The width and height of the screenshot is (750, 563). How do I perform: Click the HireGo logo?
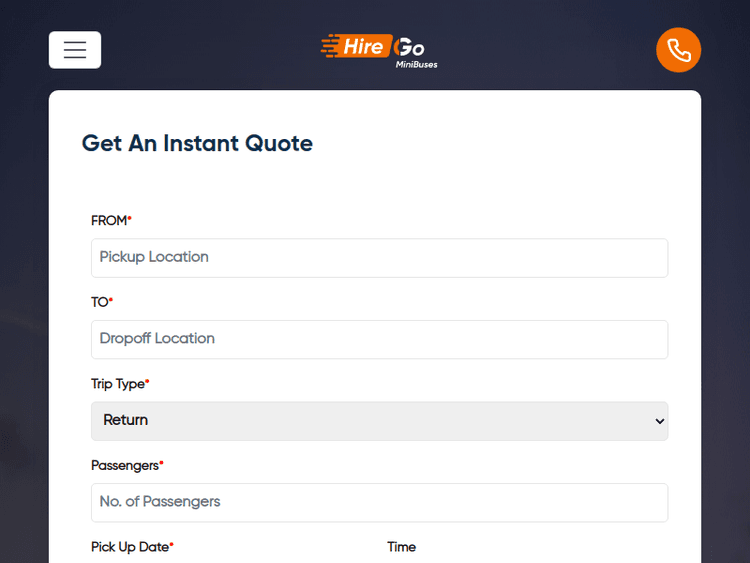(x=378, y=50)
